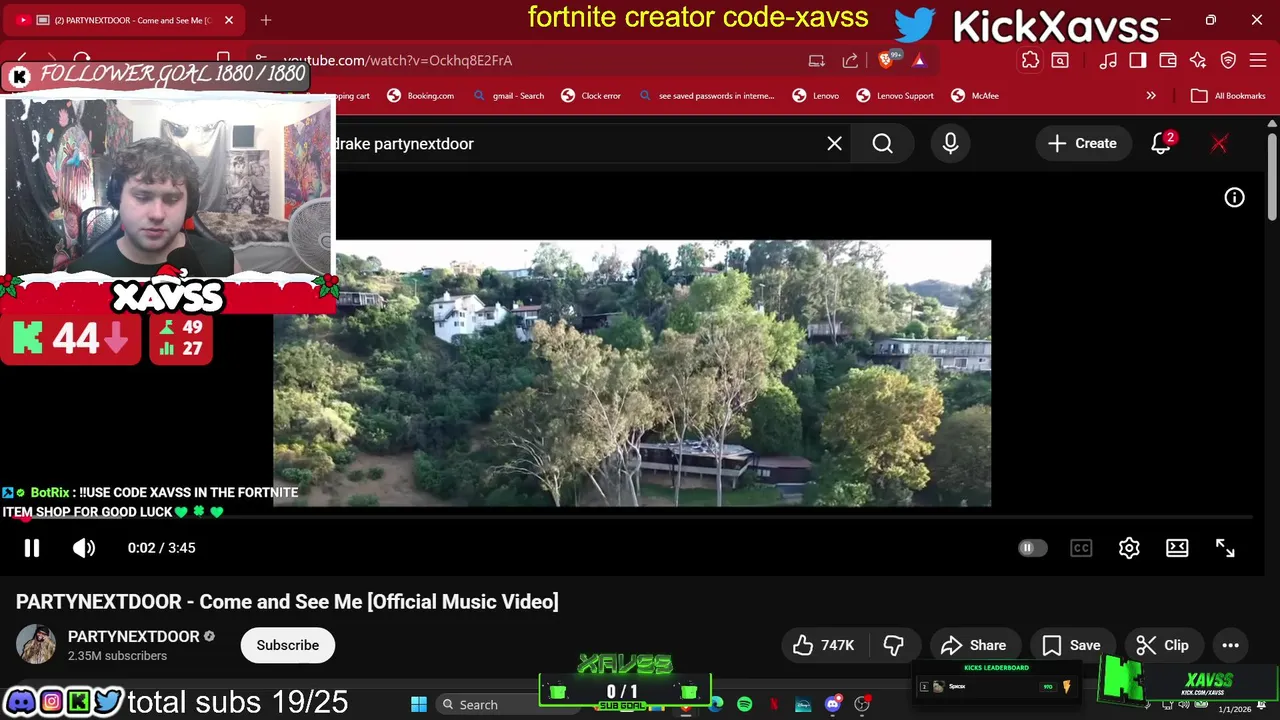Viewport: 1280px width, 720px height.
Task: Click the browser share page icon
Action: (x=850, y=61)
